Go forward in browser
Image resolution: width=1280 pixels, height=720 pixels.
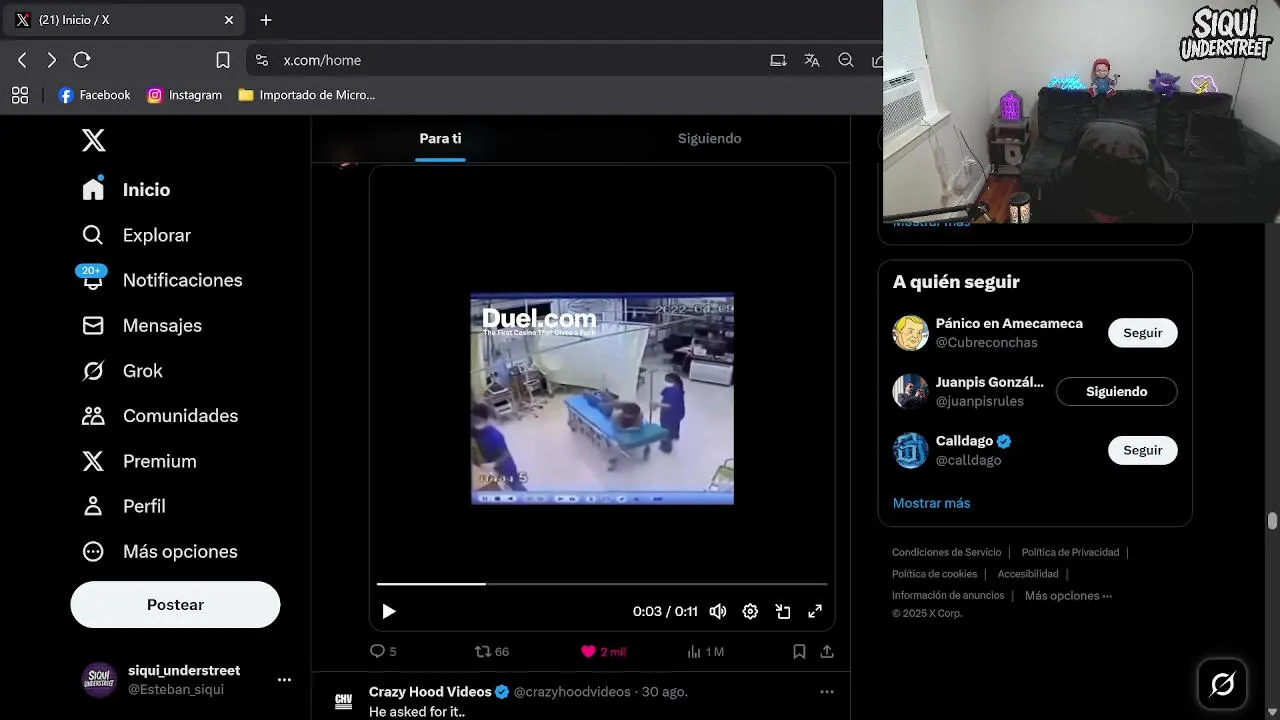[x=52, y=60]
